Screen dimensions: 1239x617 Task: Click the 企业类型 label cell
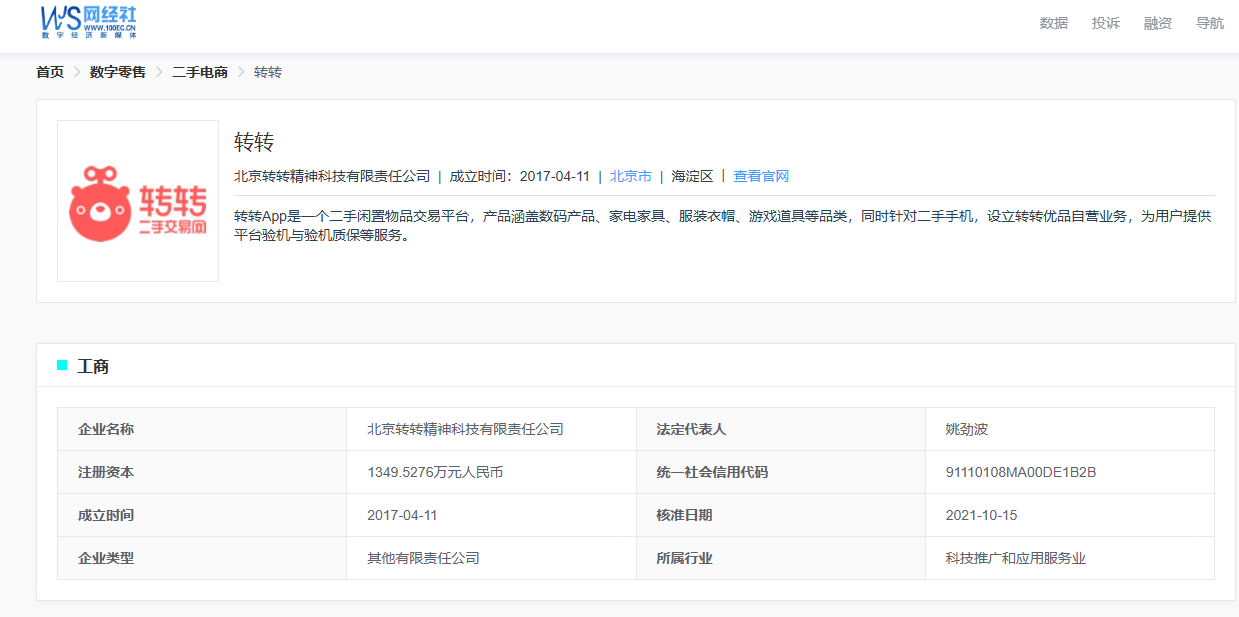[x=202, y=558]
